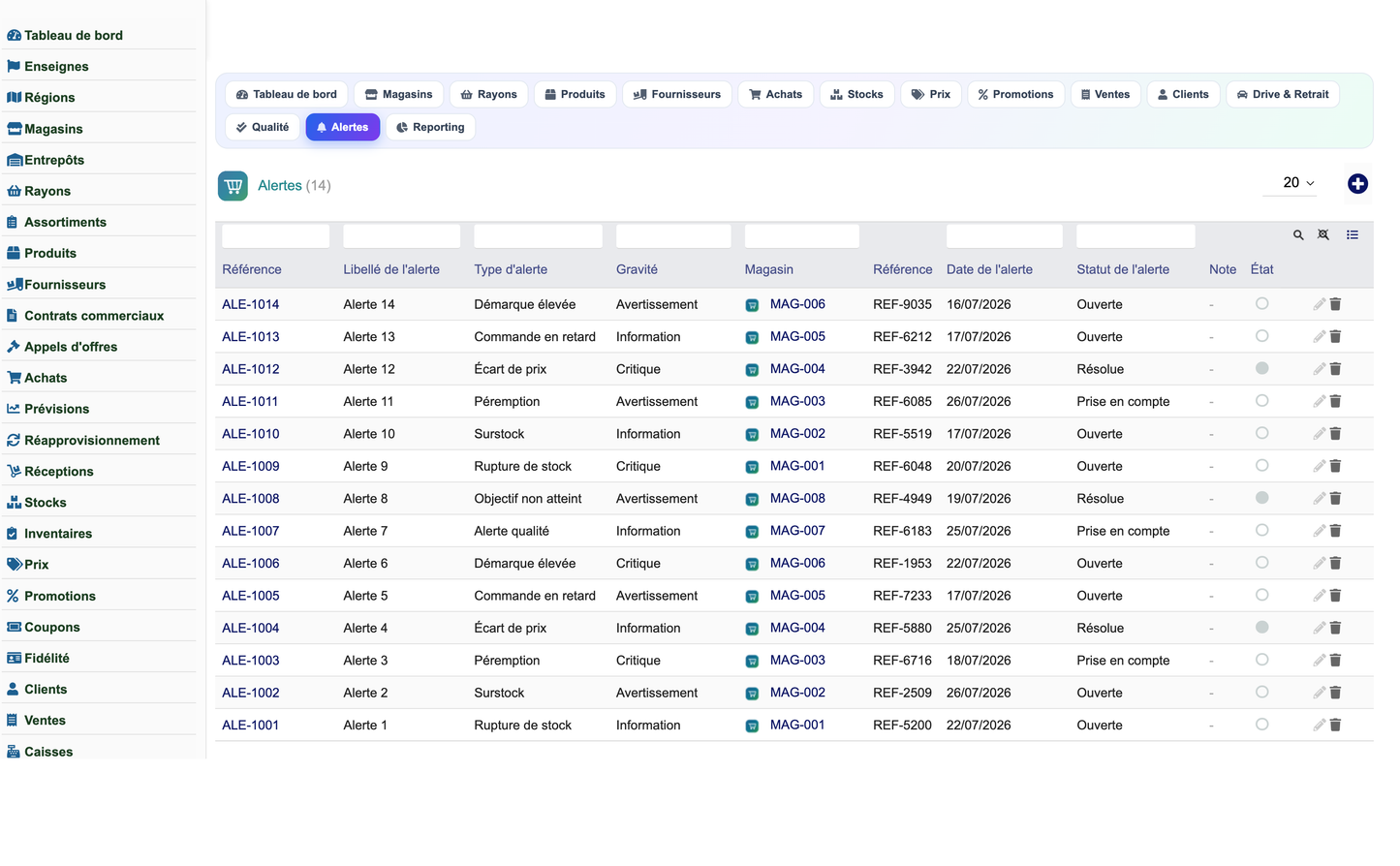Switch to the Fournisseurs tab in top bar
Screen dimensions: 1400x866
(677, 94)
